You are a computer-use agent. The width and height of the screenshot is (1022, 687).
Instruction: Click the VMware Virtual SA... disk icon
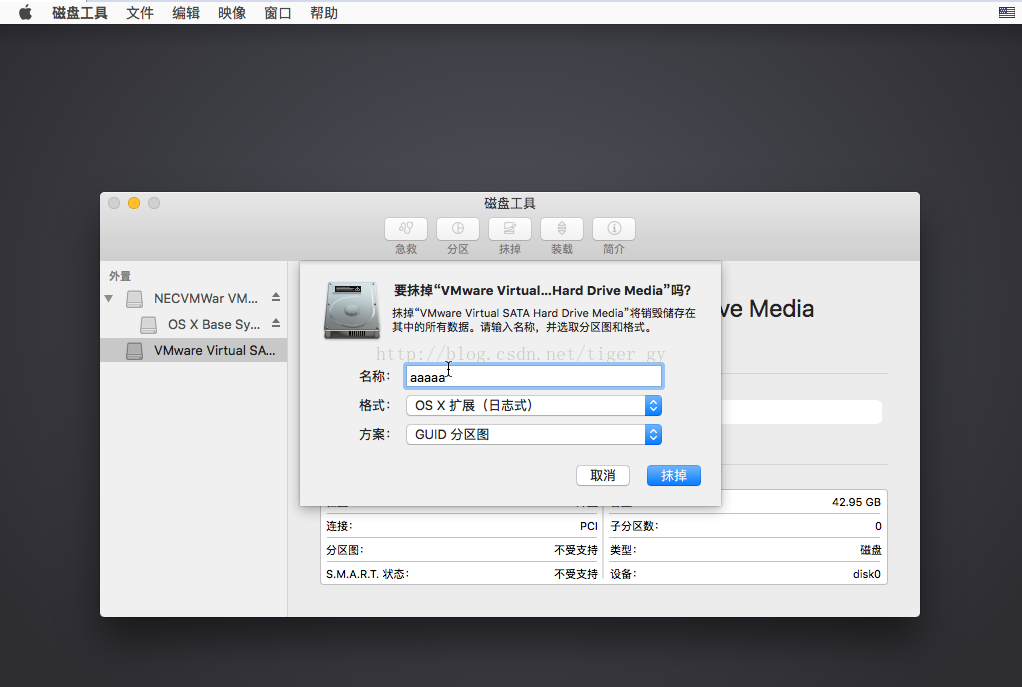pos(134,351)
